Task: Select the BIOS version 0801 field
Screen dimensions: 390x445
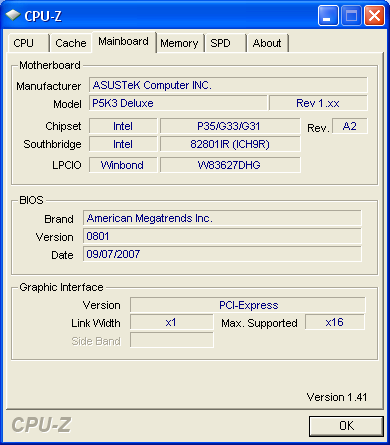Action: coord(222,236)
